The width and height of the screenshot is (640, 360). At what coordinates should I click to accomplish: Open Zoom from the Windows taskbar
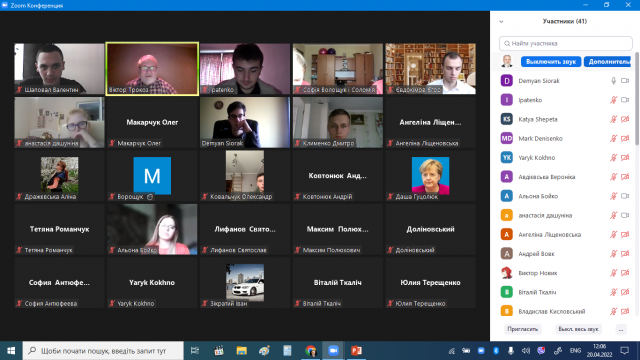tap(333, 351)
